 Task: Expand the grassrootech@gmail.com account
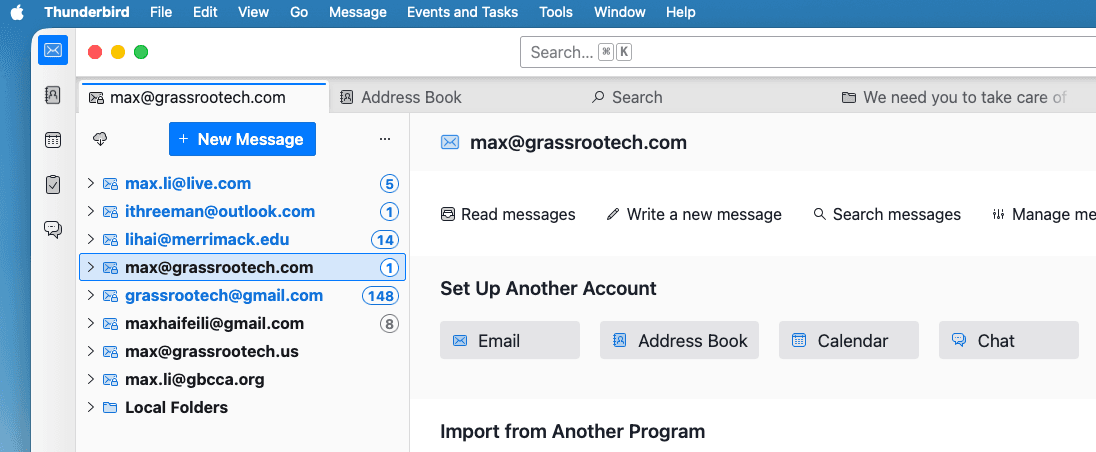(x=90, y=296)
